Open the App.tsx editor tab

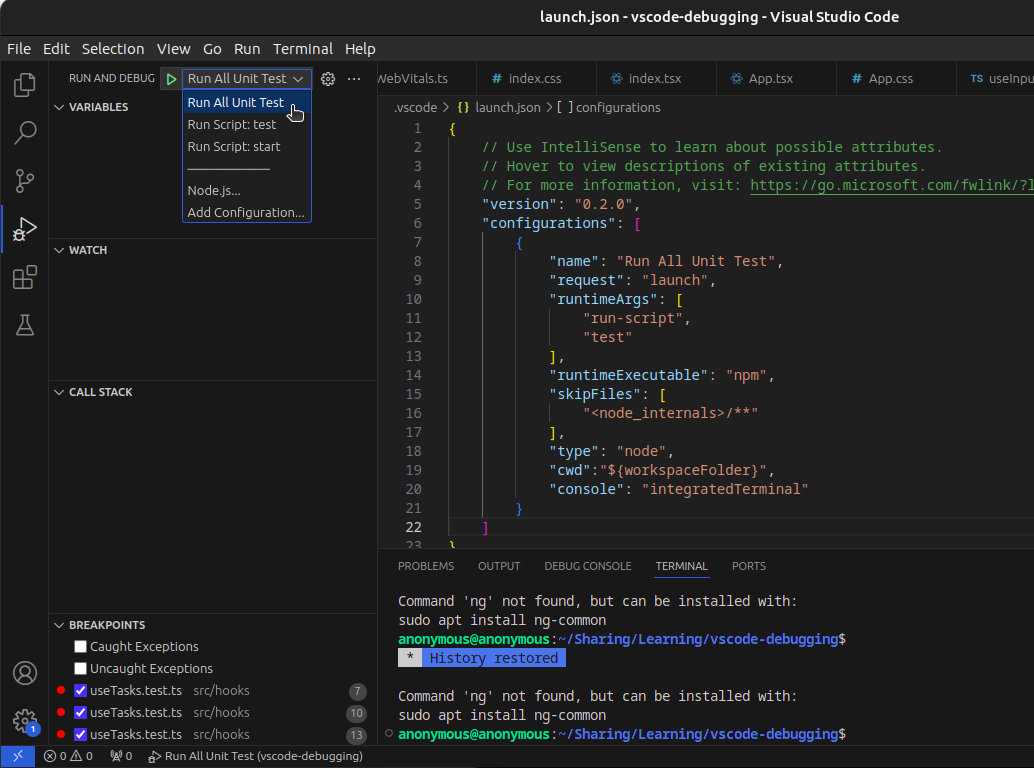tap(770, 78)
